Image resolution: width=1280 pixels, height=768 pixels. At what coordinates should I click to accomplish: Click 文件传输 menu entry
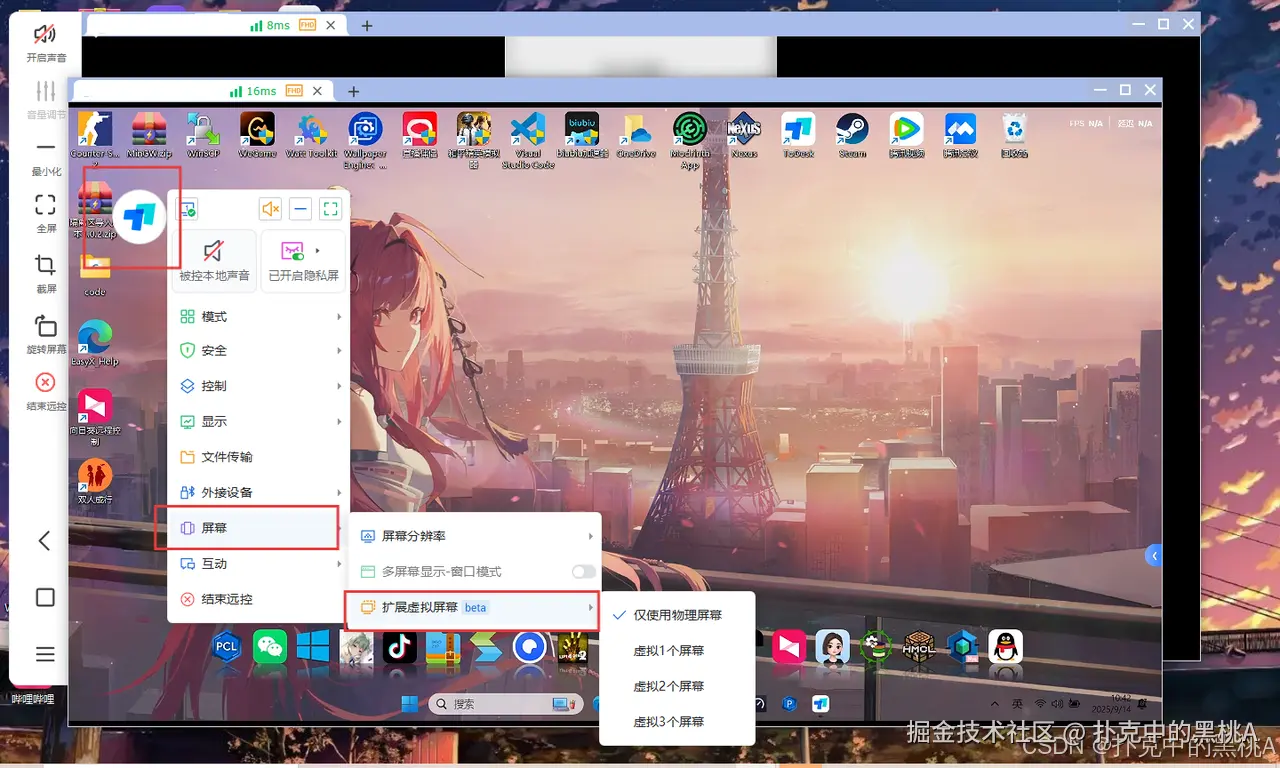click(x=259, y=457)
